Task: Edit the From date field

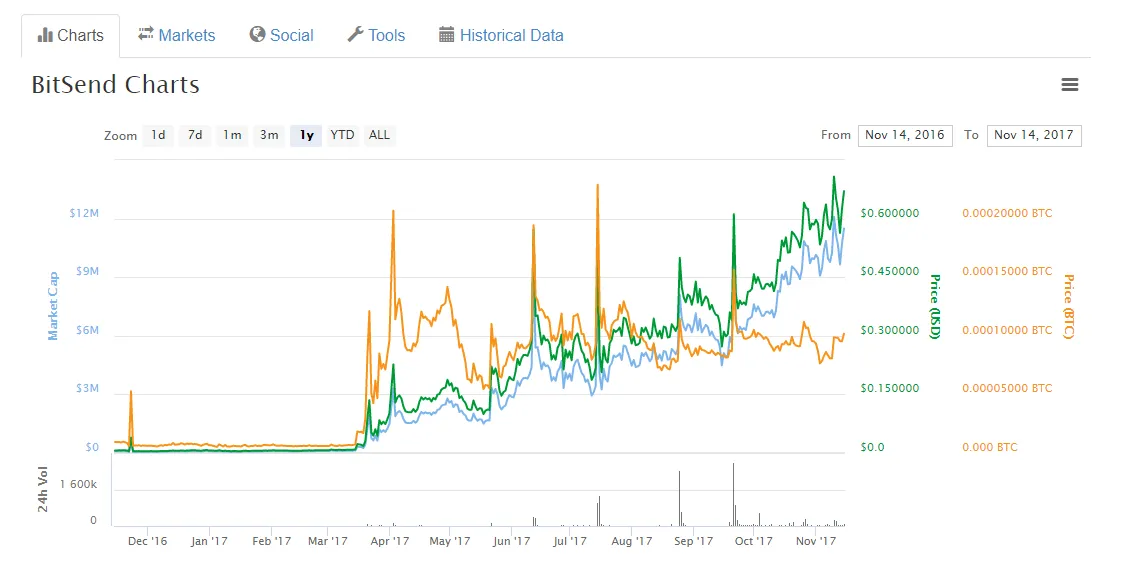Action: pyautogui.click(x=905, y=135)
